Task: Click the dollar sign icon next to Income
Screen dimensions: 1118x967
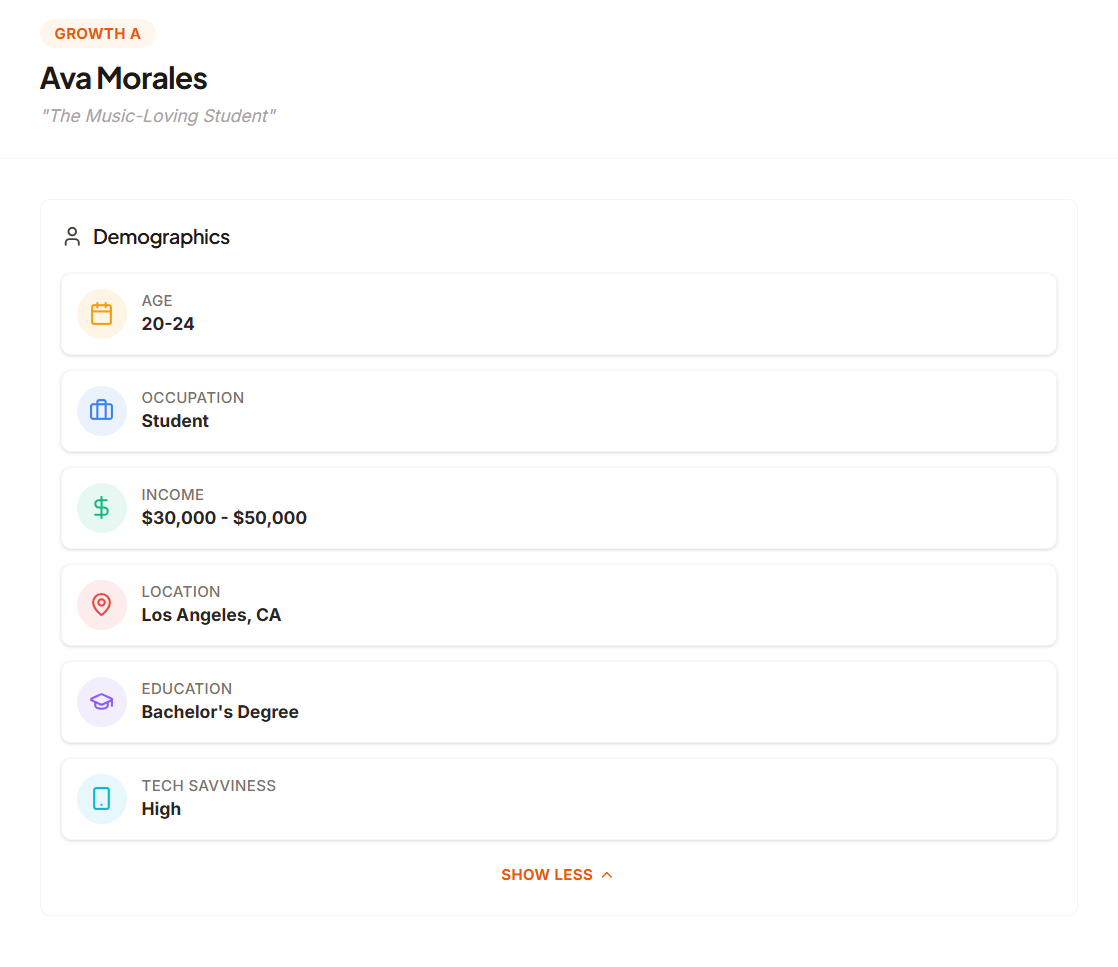Action: [101, 507]
